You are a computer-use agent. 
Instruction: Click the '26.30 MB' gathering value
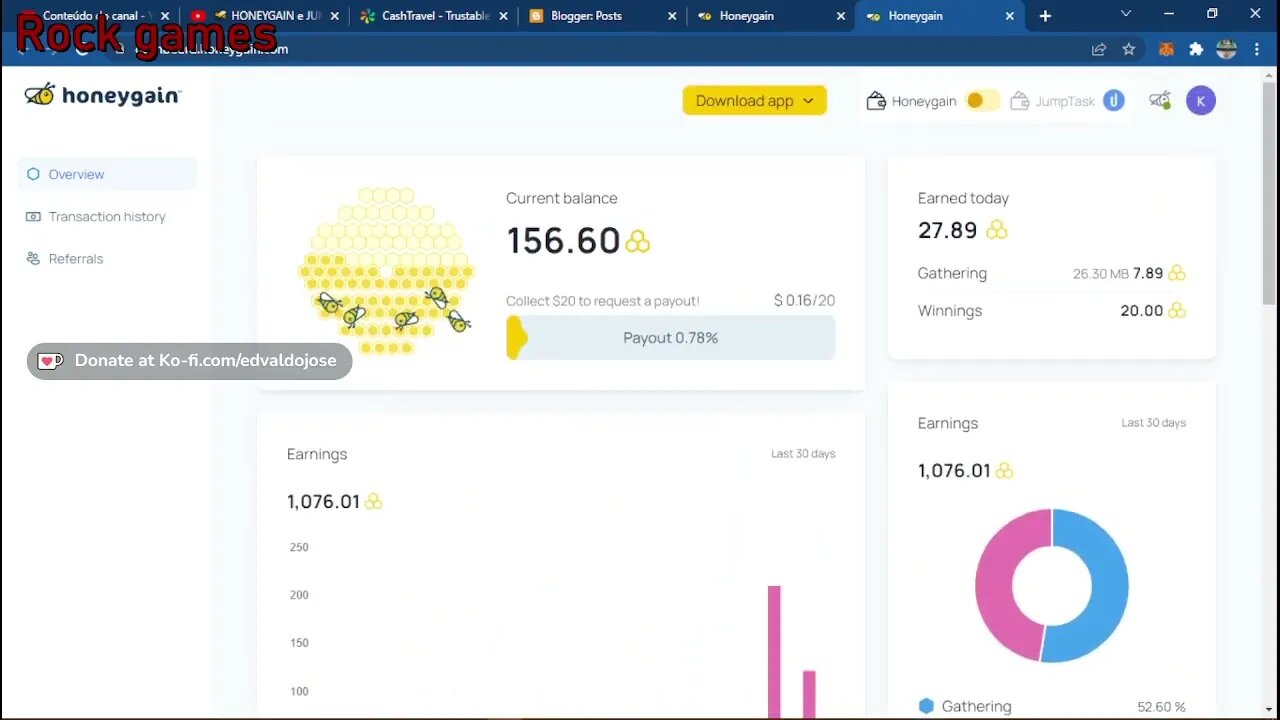tap(1101, 274)
